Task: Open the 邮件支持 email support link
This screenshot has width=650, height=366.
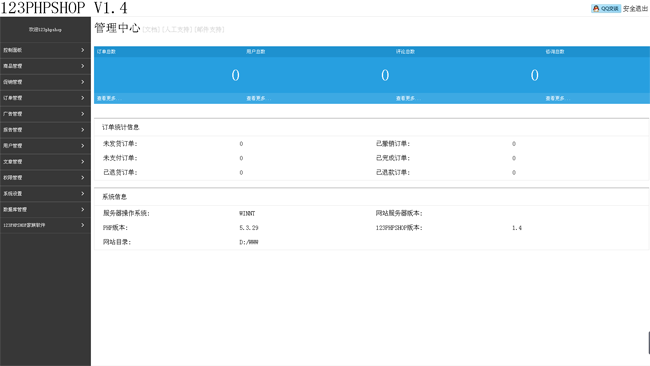Action: [x=209, y=29]
